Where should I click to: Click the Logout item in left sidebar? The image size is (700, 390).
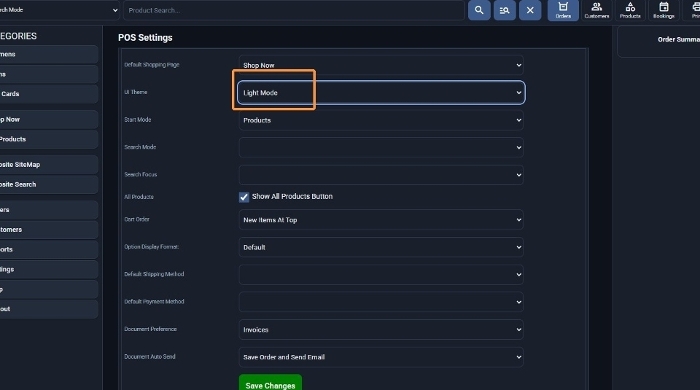49,309
